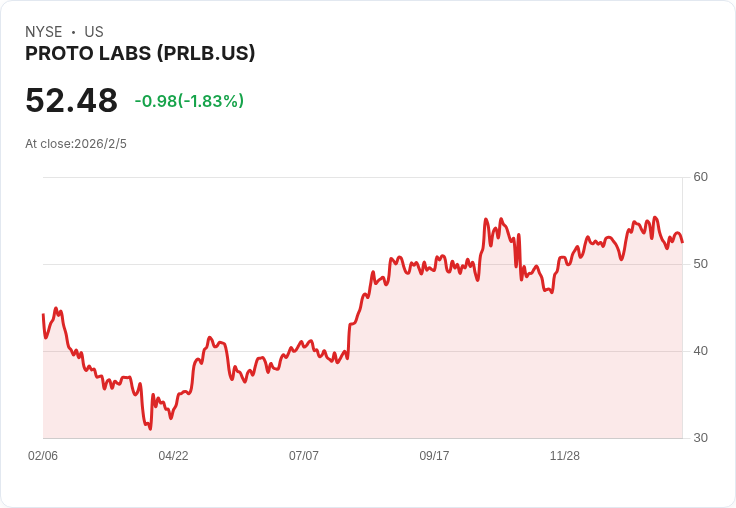
Task: Click the PROTO LABS (PRLB.US) title
Action: coord(140,53)
